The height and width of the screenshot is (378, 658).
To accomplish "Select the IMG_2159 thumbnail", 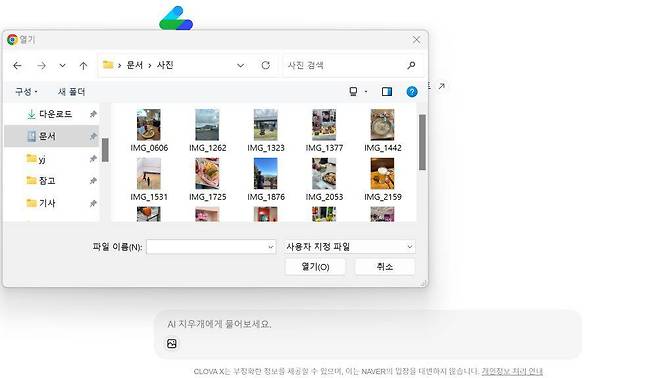I will click(382, 173).
